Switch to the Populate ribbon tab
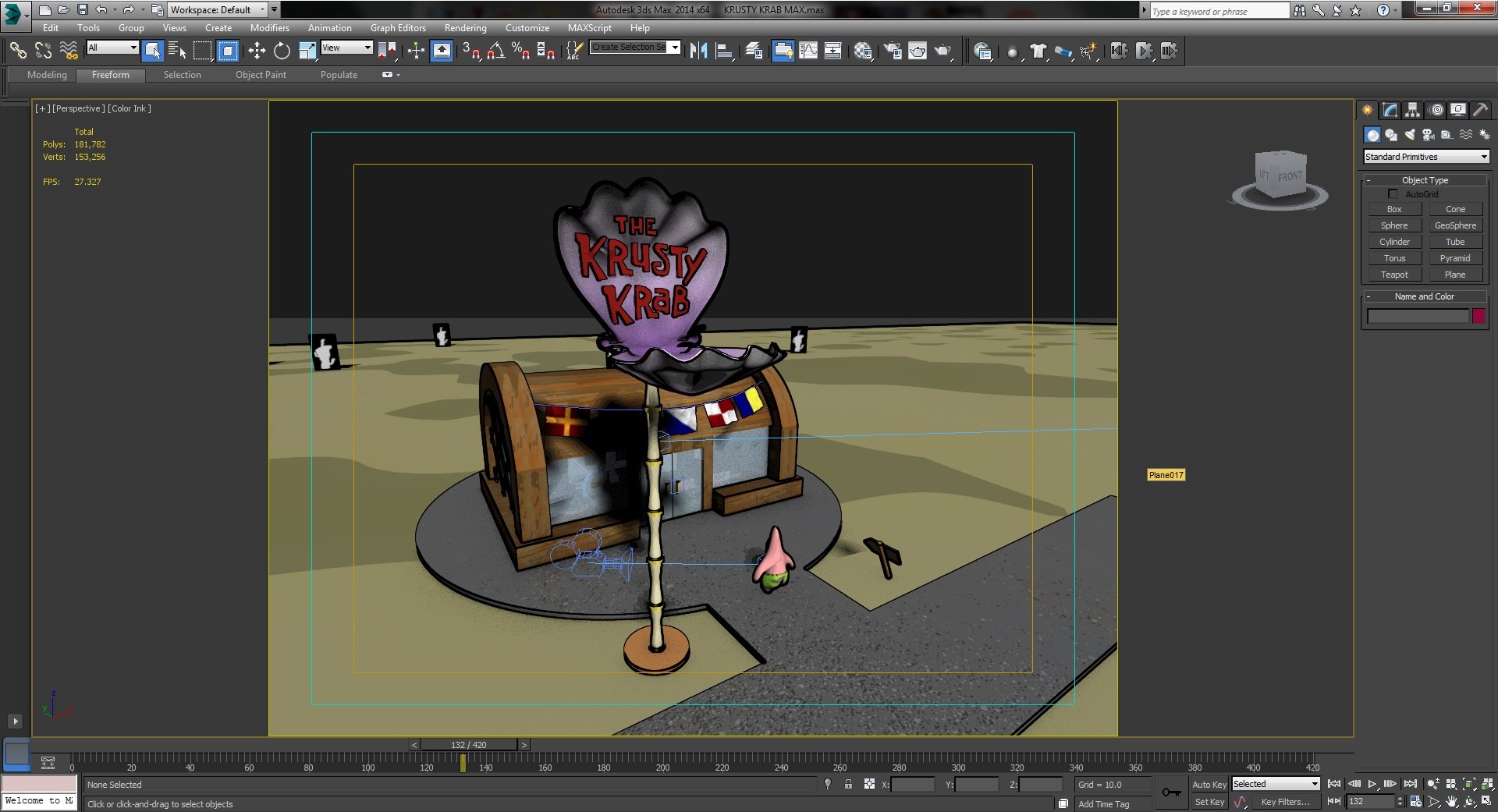1498x812 pixels. 339,75
